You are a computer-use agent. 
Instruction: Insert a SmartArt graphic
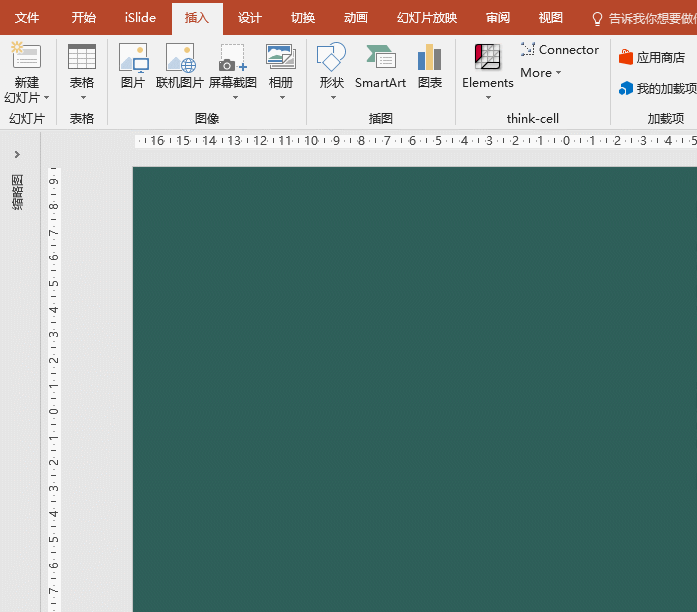pos(380,58)
